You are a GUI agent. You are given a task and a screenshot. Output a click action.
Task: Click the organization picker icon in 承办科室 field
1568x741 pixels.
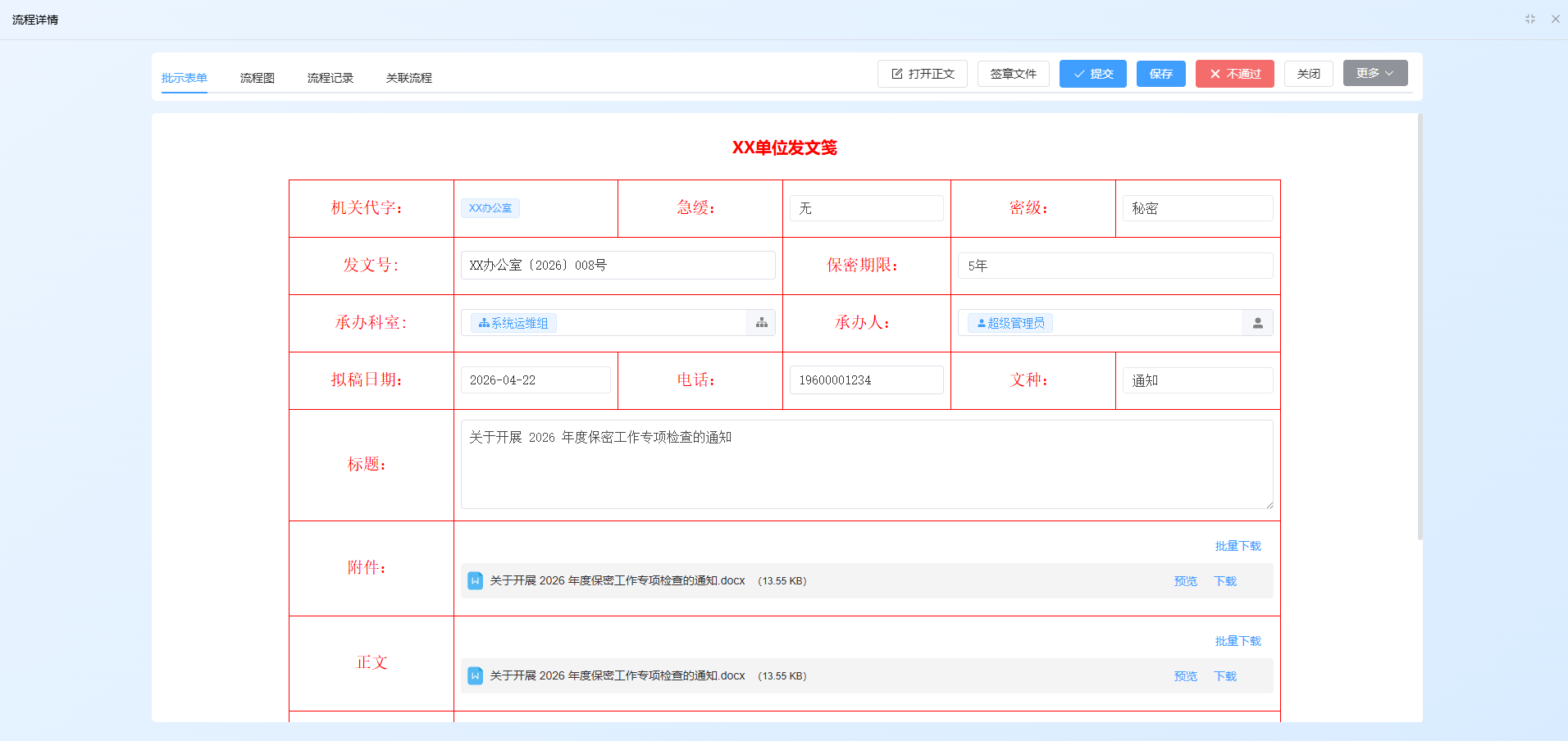pyautogui.click(x=761, y=323)
